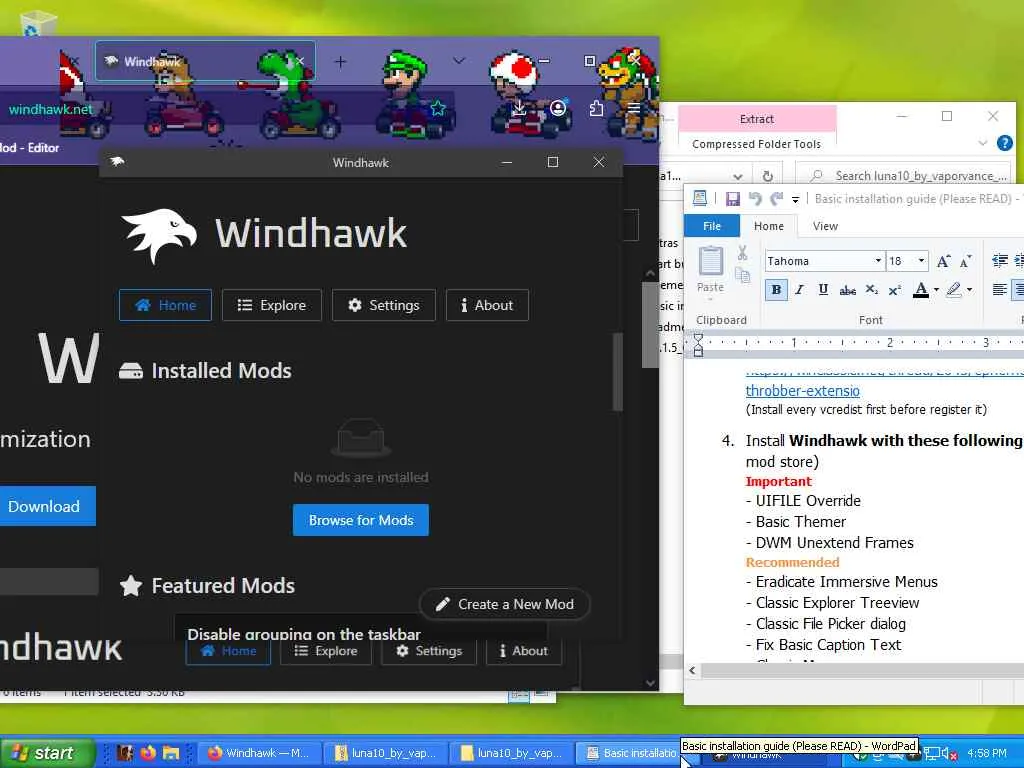Click the vertical scrollbar in Windhawk app
This screenshot has height=768, width=1024.
point(617,372)
